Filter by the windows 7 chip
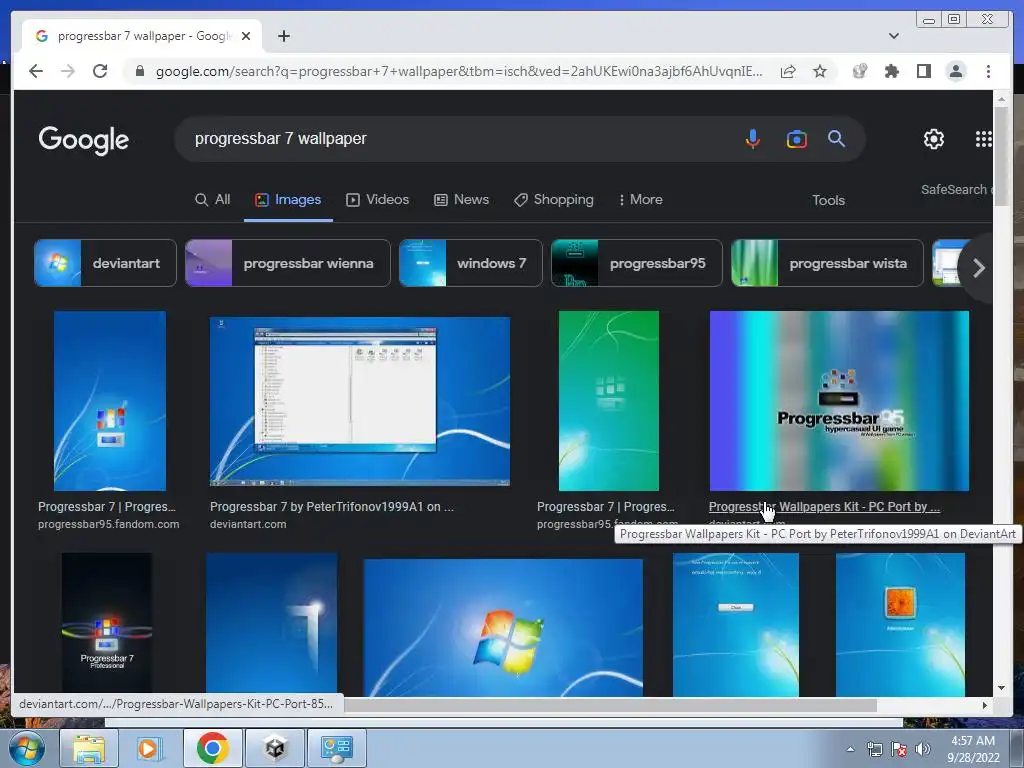 (x=470, y=263)
